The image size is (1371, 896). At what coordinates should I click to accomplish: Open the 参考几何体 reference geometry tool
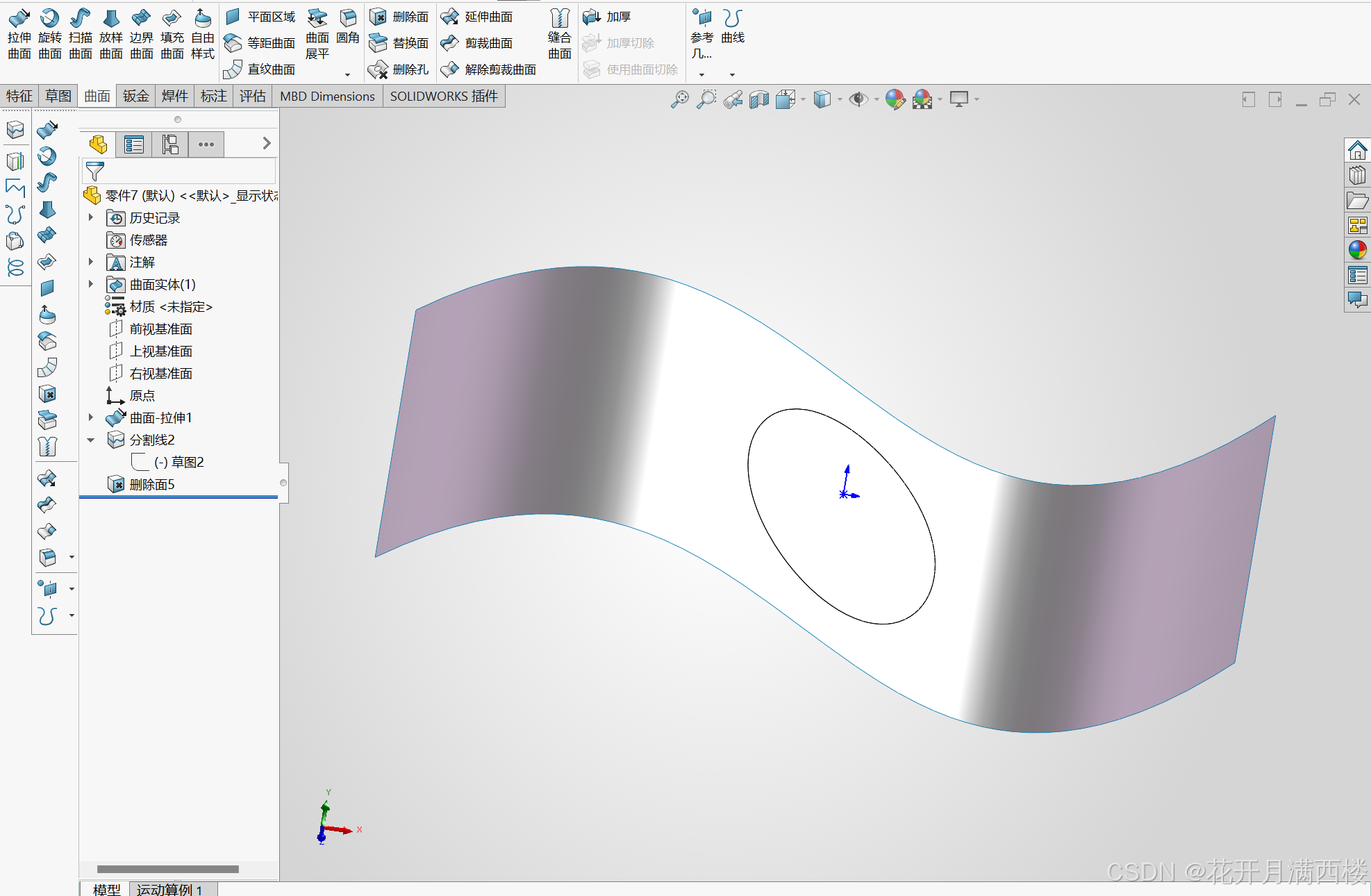point(702,35)
